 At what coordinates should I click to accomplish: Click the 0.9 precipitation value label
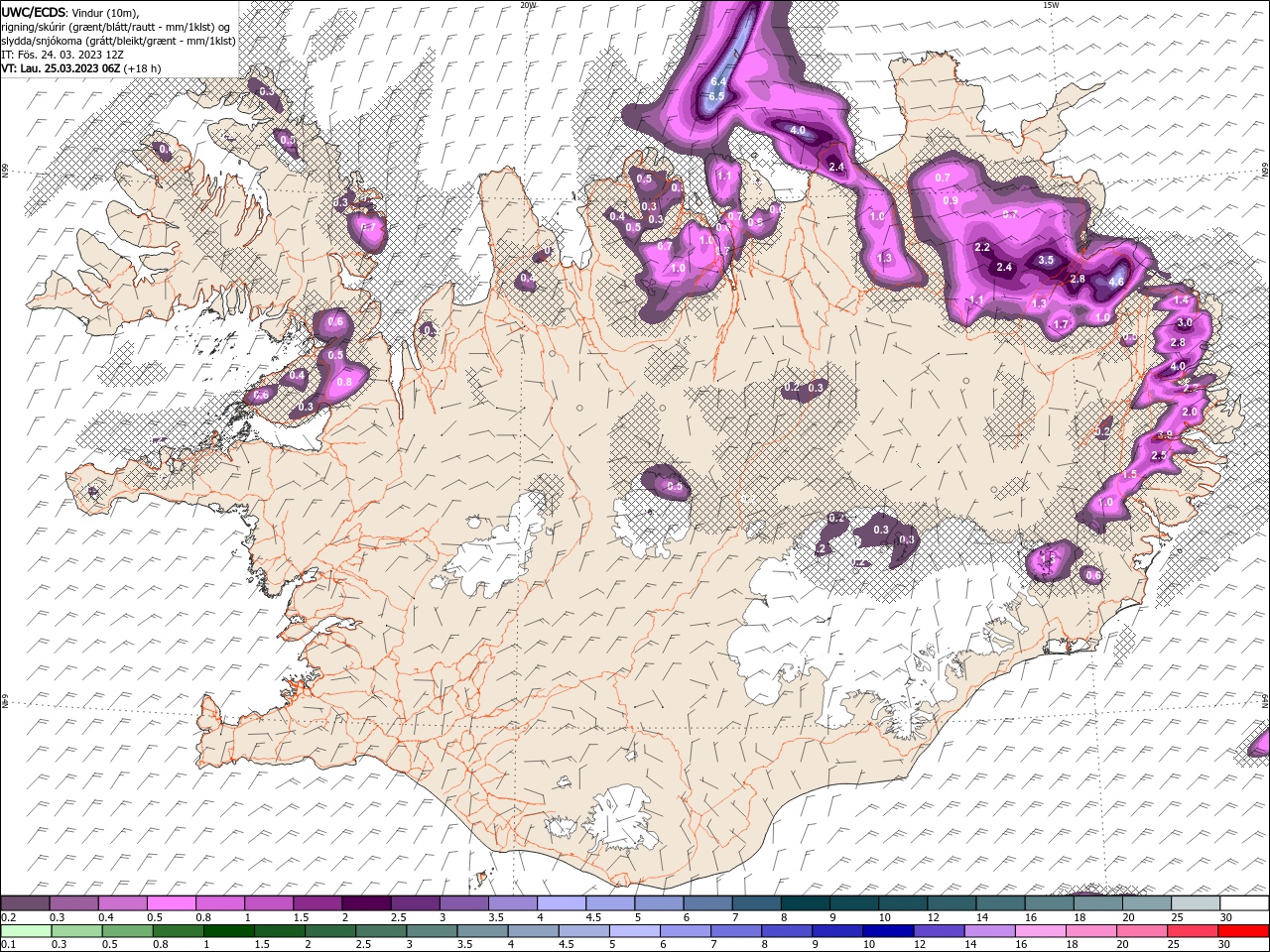(950, 200)
